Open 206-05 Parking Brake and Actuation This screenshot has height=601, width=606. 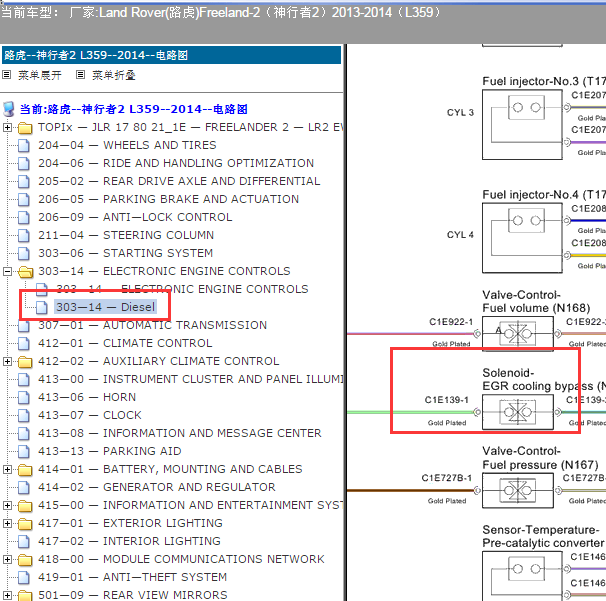[x=169, y=199]
